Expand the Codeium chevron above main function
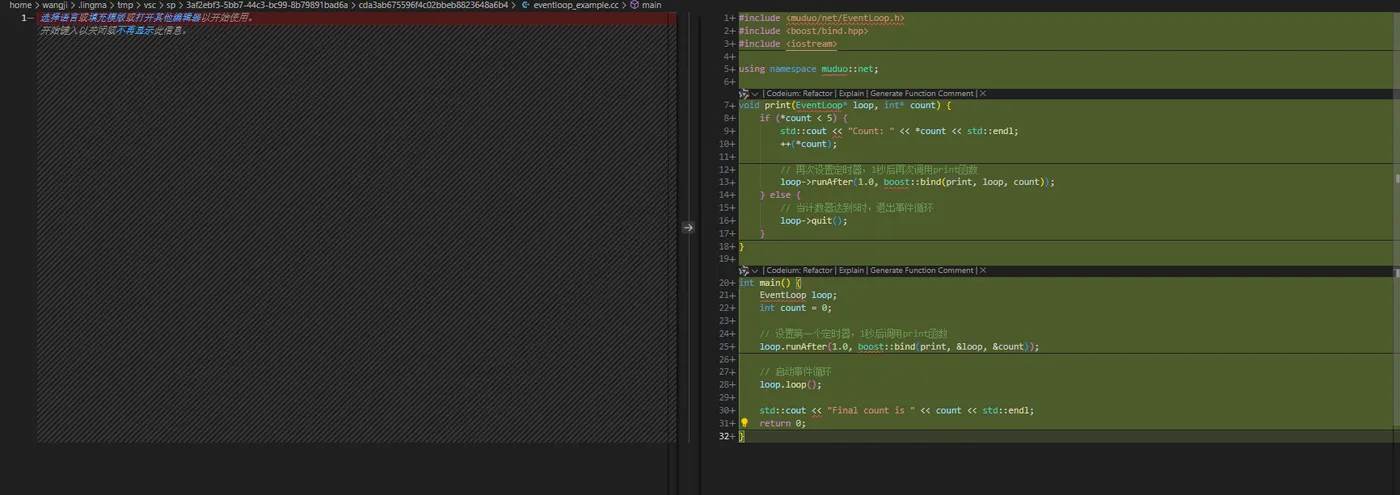Screen dimensions: 1400x495 [x=755, y=270]
